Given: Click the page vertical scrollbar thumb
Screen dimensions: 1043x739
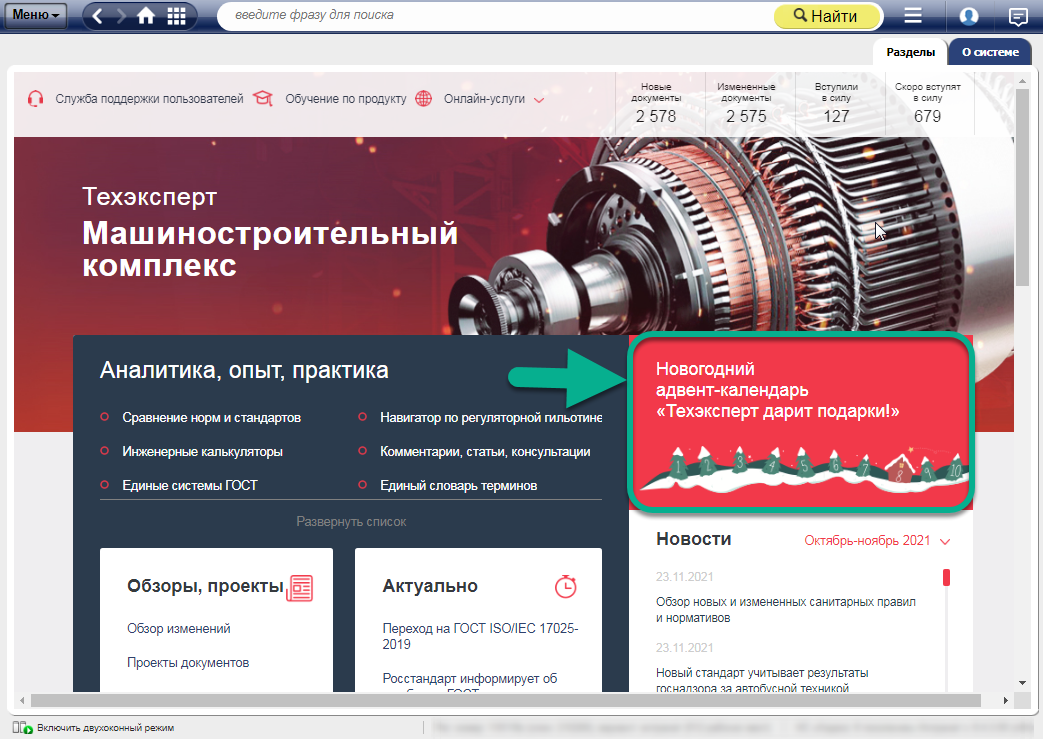Looking at the screenshot, I should tap(1022, 187).
